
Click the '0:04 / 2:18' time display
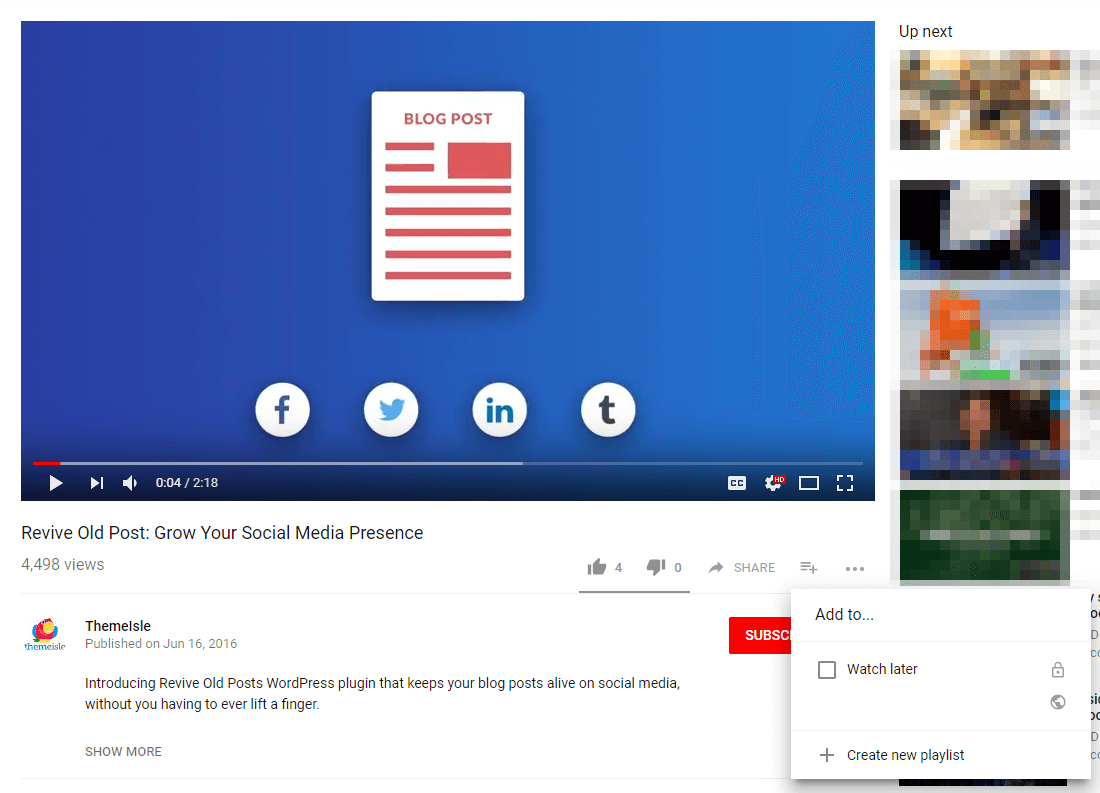pyautogui.click(x=187, y=483)
